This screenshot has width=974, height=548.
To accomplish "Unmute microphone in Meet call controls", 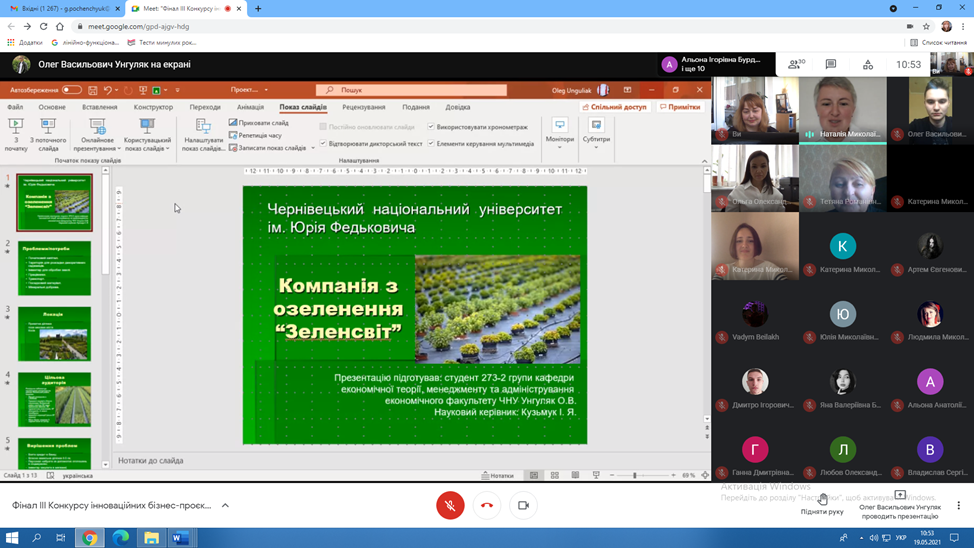I will 450,505.
